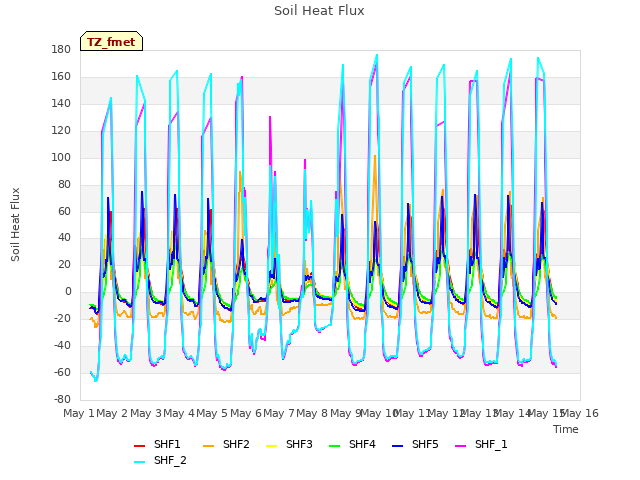Click the orange SHF2 legend color marker
Screen dimensions: 640x480
(208, 446)
